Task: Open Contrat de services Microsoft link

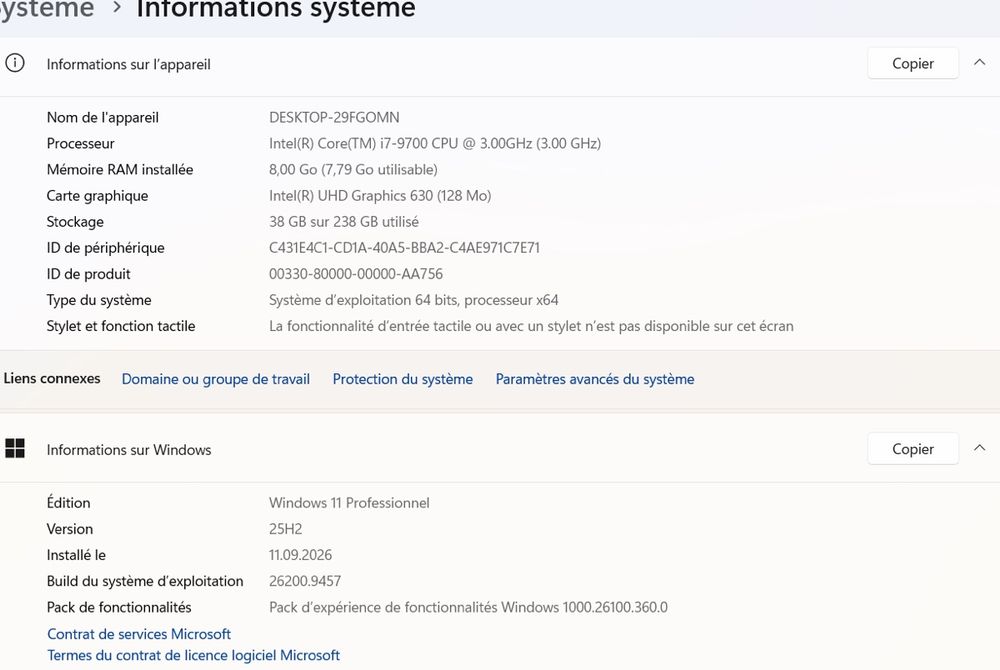Action: click(x=139, y=634)
